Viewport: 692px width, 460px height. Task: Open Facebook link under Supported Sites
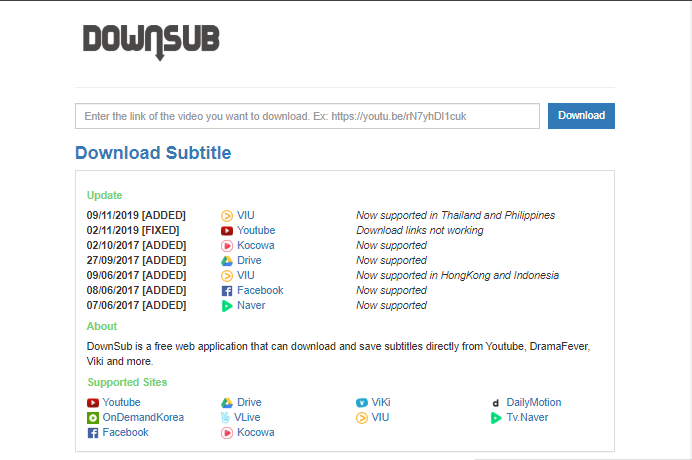click(x=125, y=432)
